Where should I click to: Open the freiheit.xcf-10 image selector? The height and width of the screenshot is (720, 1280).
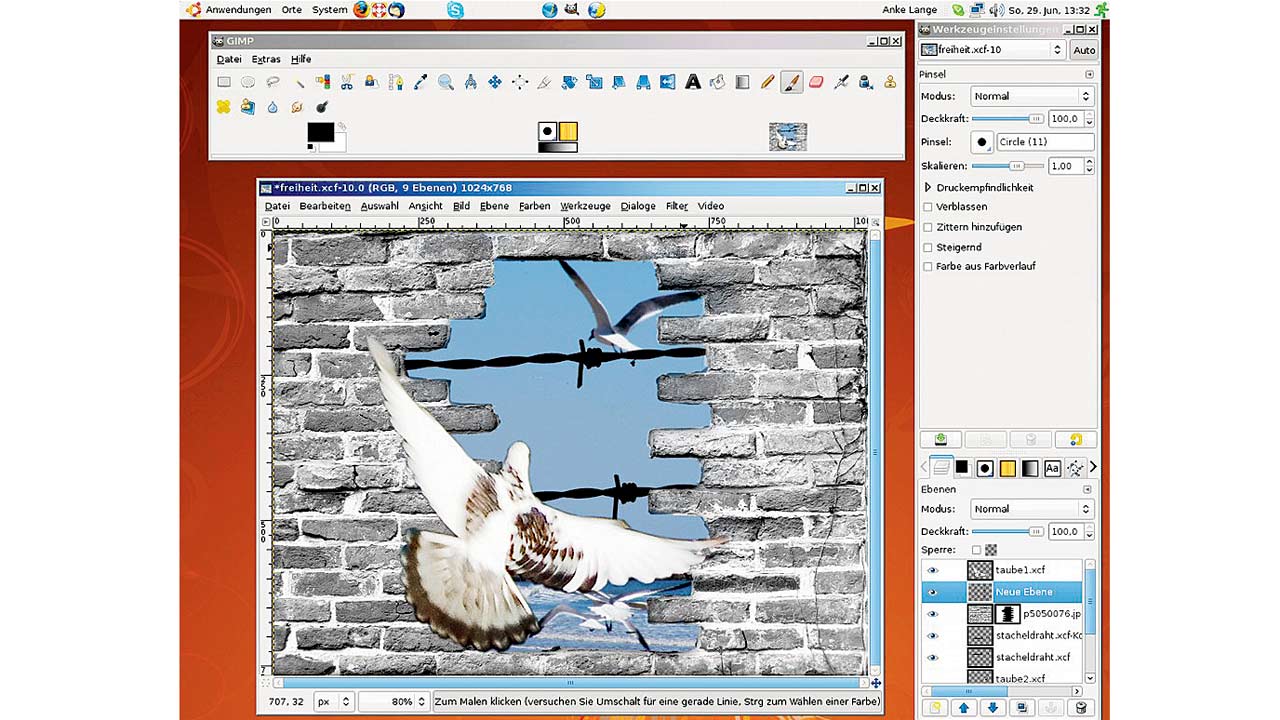[x=992, y=49]
